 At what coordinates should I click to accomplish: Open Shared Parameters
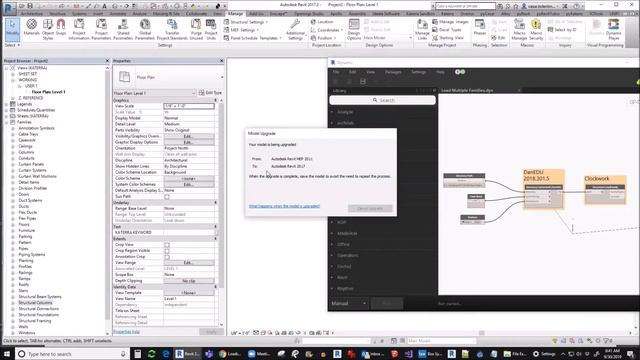coord(123,29)
